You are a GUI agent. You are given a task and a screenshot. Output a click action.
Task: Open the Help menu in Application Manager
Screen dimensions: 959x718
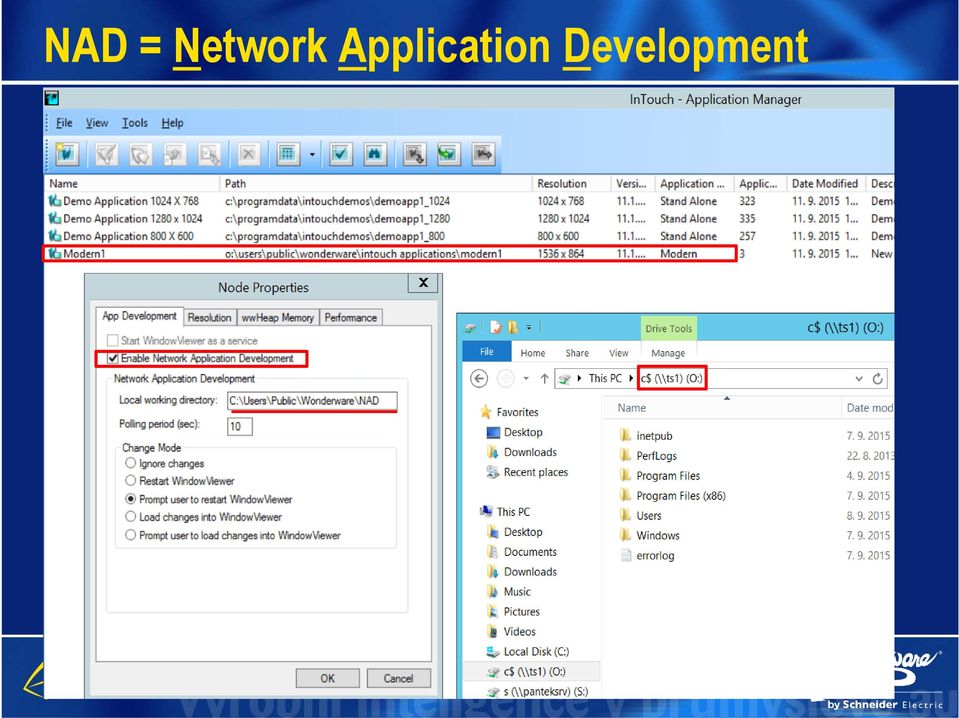[172, 123]
